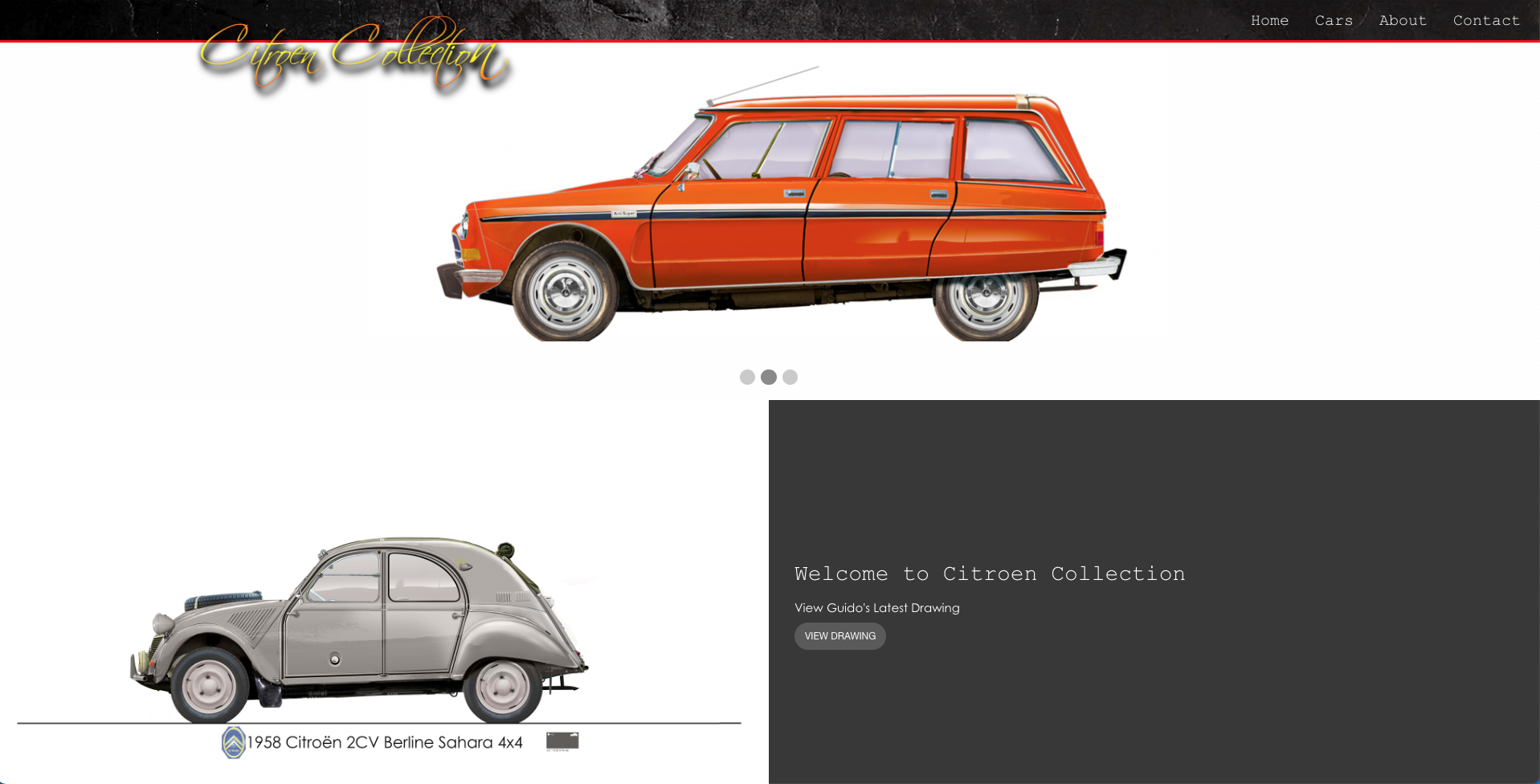Click the 'View Guido's Latest Drawing' text
The width and height of the screenshot is (1540, 784).
877,608
